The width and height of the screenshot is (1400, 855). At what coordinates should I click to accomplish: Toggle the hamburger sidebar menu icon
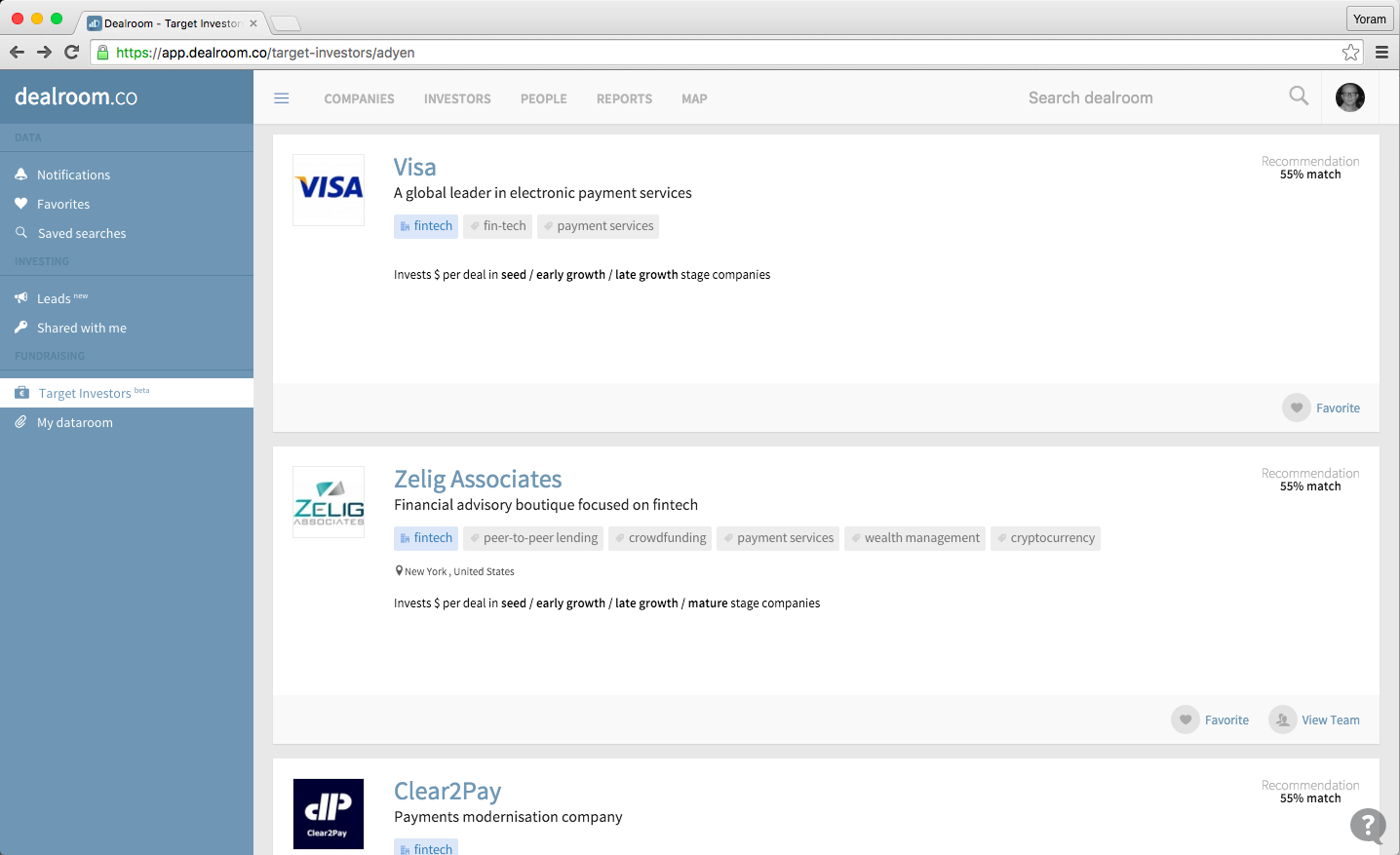click(282, 98)
